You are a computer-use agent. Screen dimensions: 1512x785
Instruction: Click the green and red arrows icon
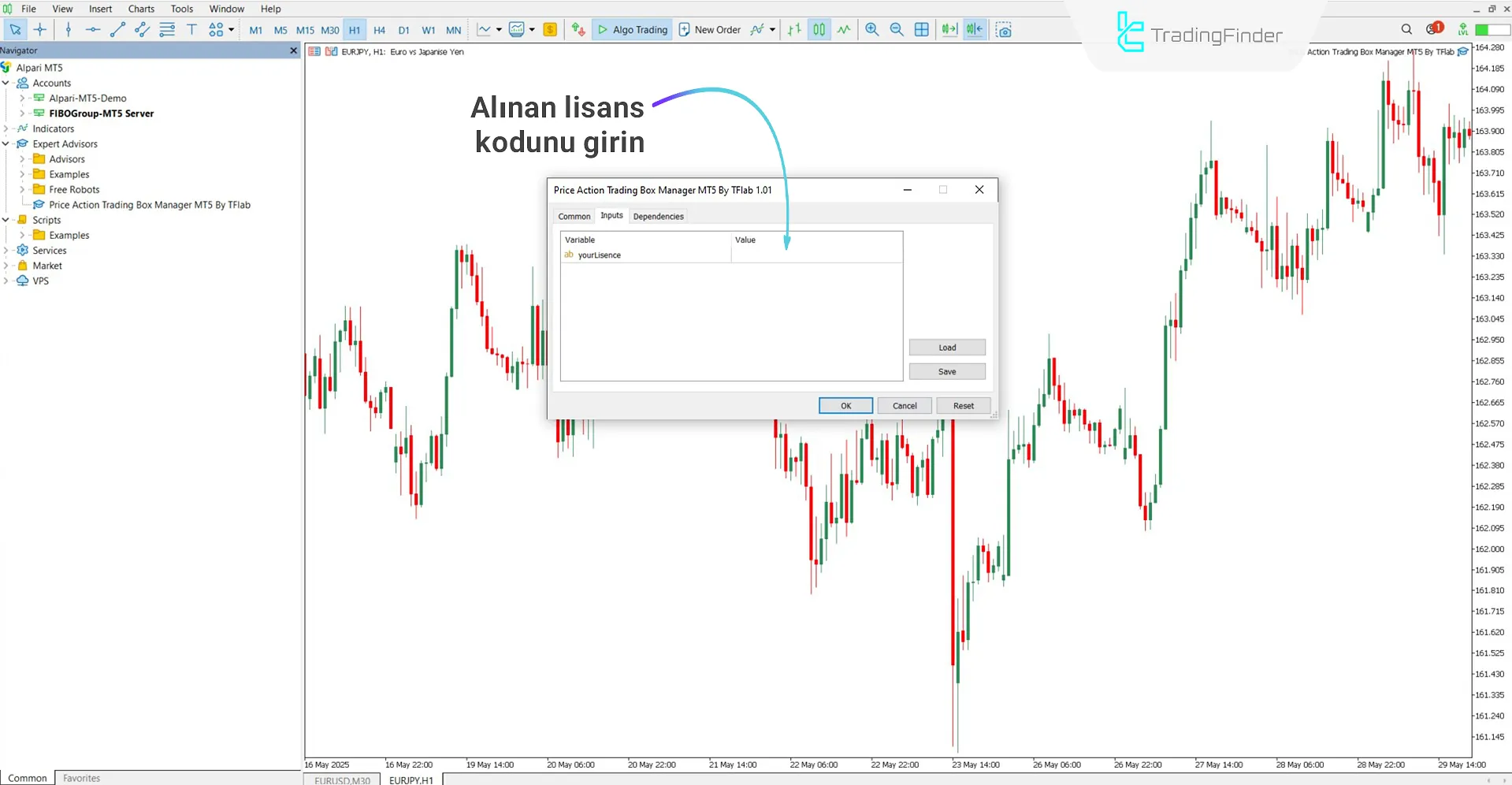point(578,30)
